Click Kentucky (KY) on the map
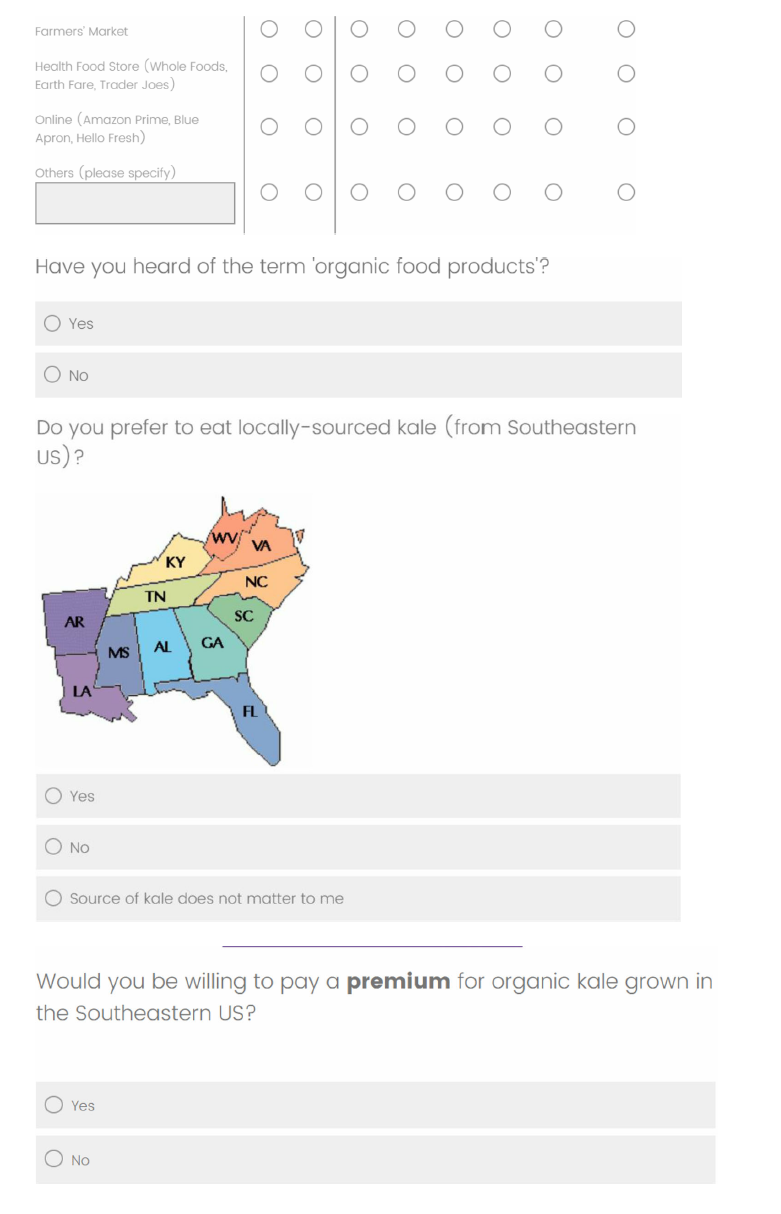Viewport: 781px width, 1214px height. (x=175, y=562)
